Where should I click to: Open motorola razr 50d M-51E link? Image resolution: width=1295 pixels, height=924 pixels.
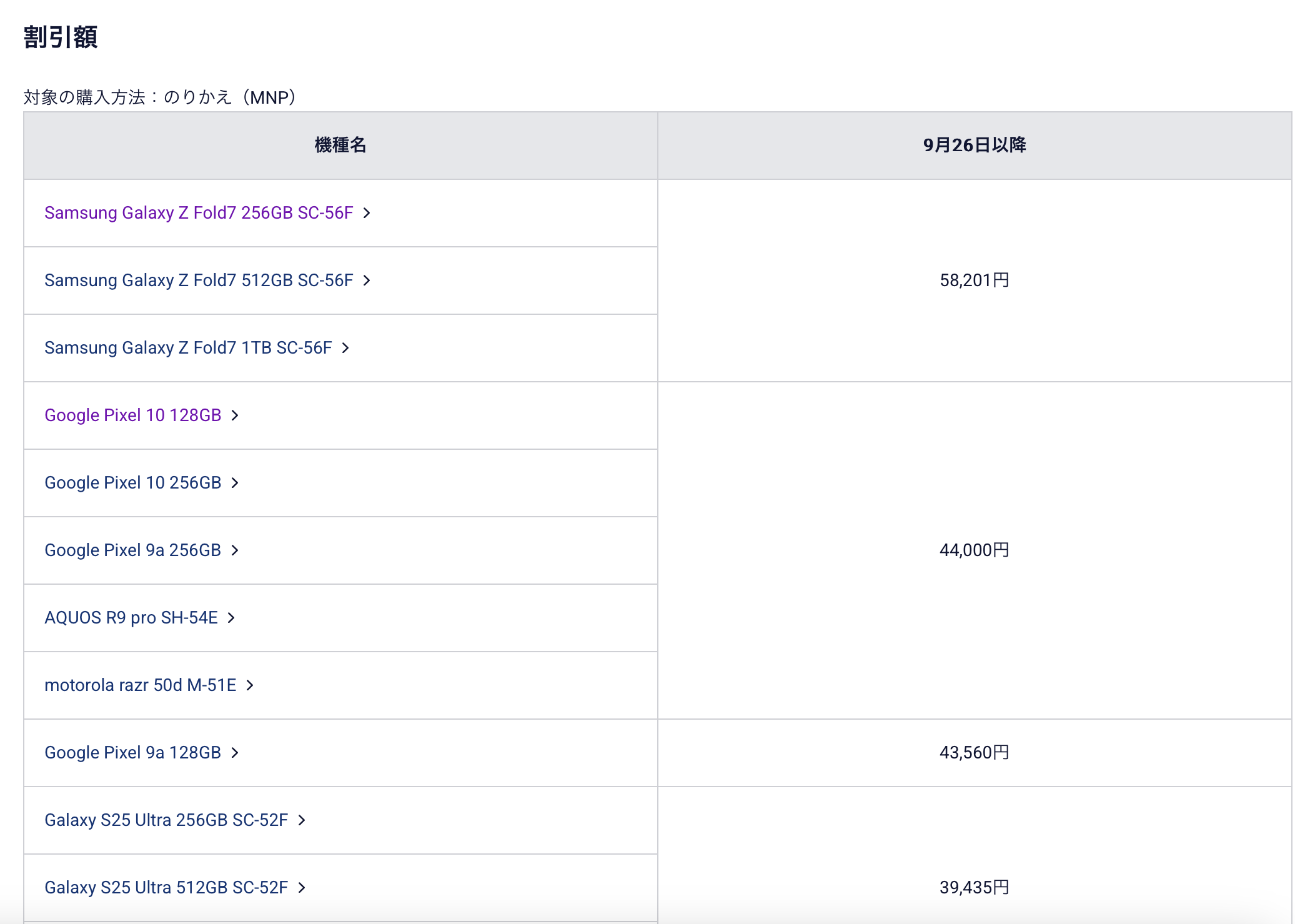click(141, 685)
